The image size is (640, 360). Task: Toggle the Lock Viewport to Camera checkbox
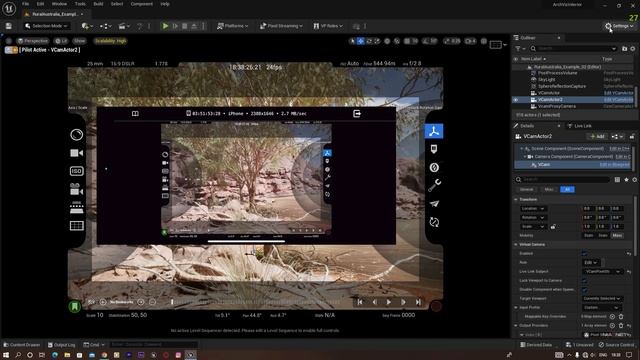point(584,280)
